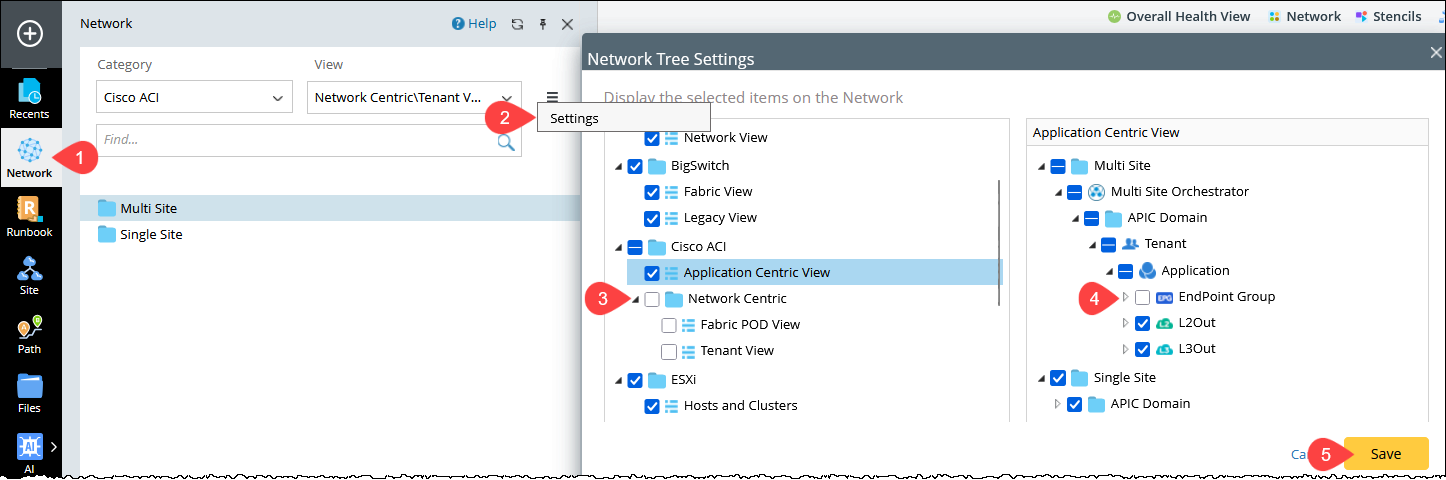The width and height of the screenshot is (1446, 480).
Task: Open AI in the left sidebar
Action: (30, 451)
